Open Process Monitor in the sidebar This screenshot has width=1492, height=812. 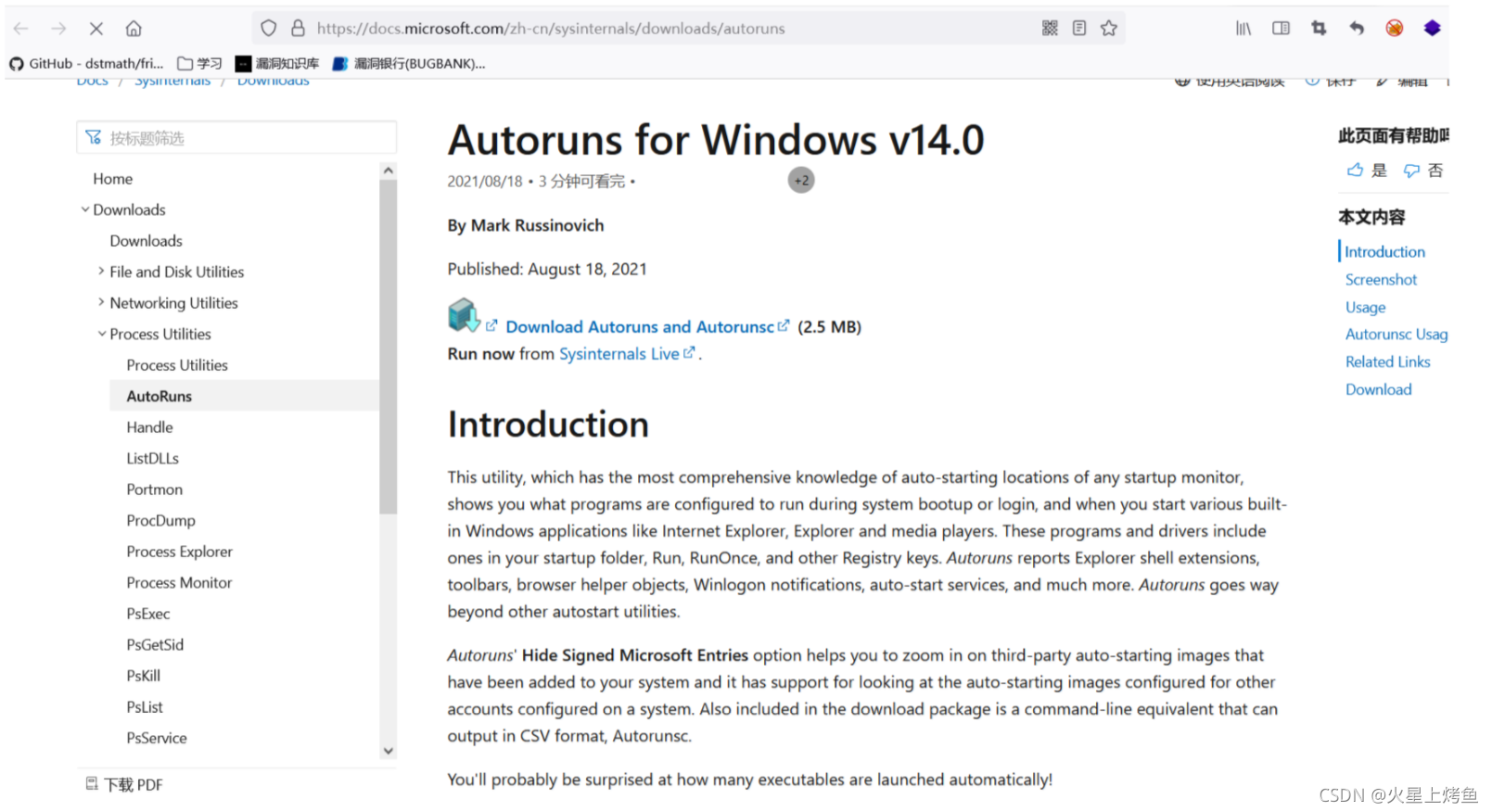pos(179,583)
